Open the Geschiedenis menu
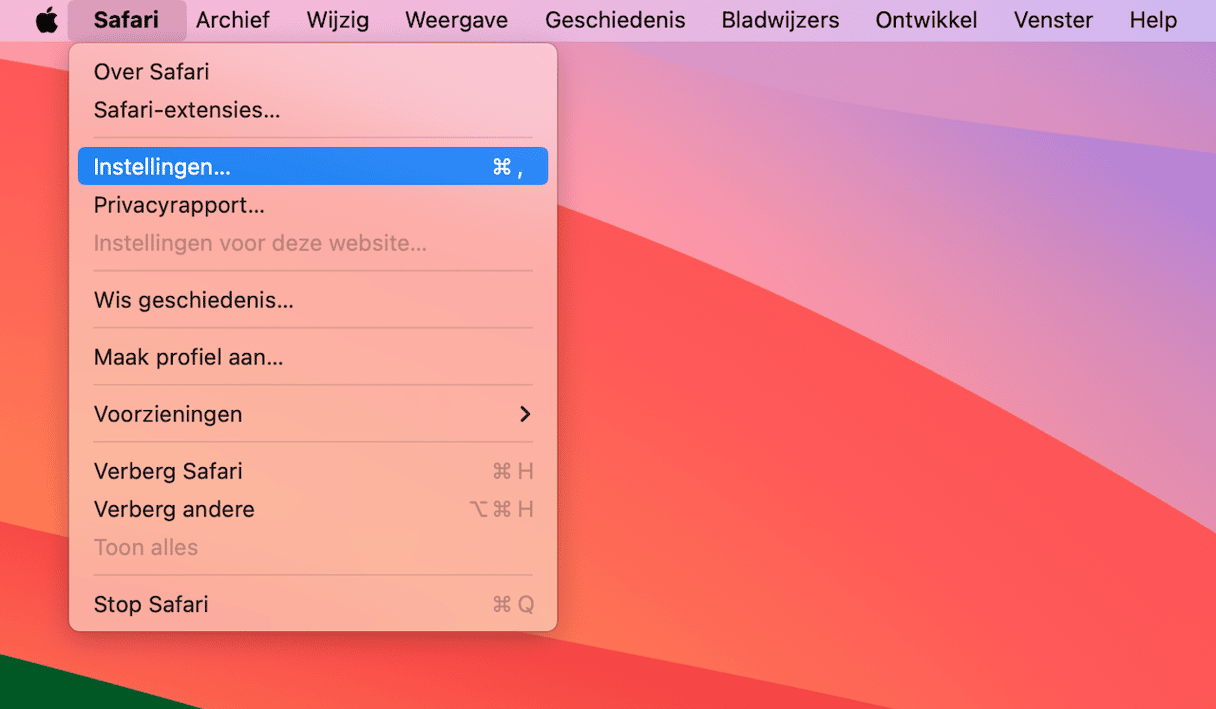 615,20
